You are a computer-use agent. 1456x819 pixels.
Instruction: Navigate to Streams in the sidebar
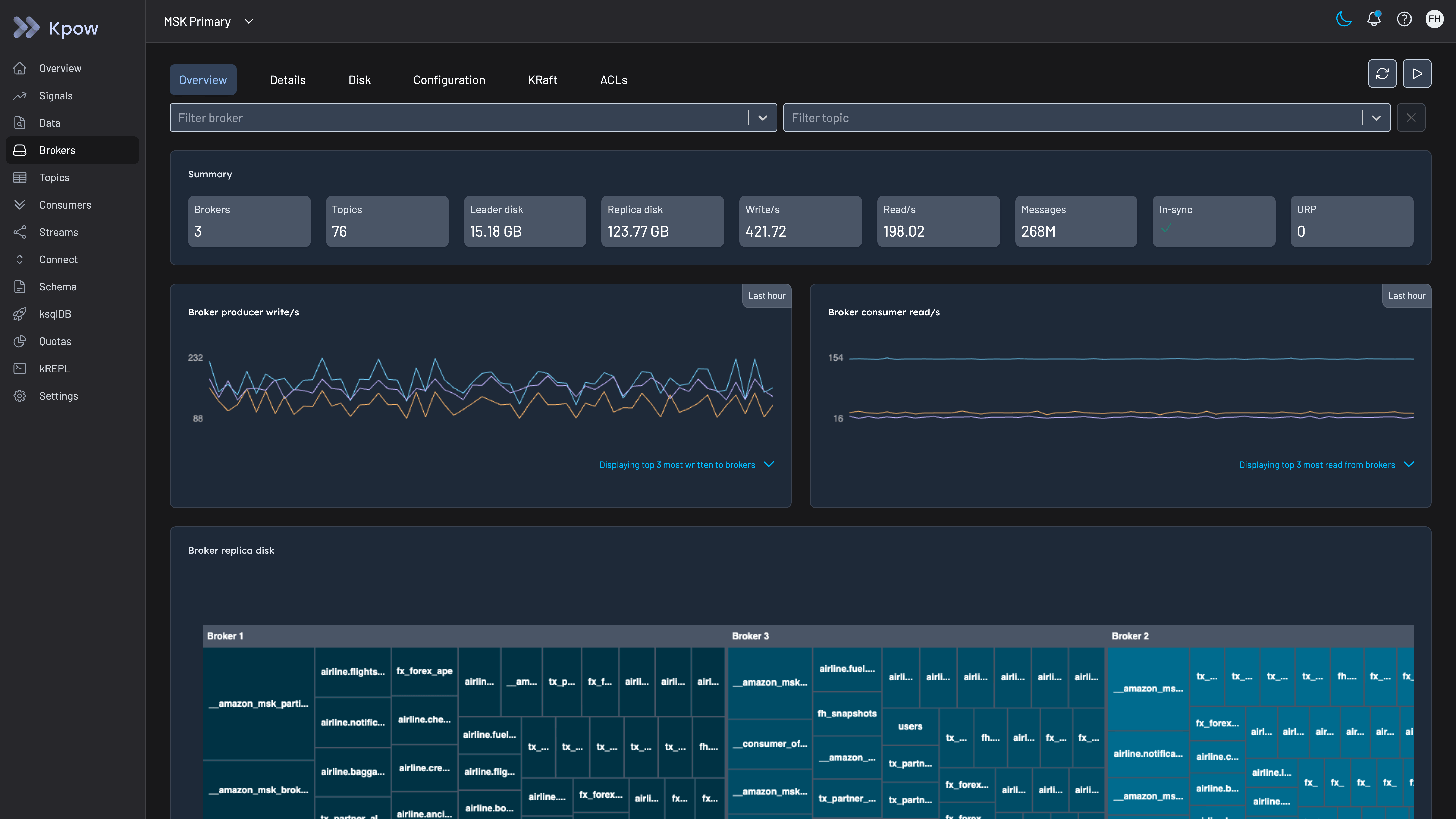click(72, 232)
